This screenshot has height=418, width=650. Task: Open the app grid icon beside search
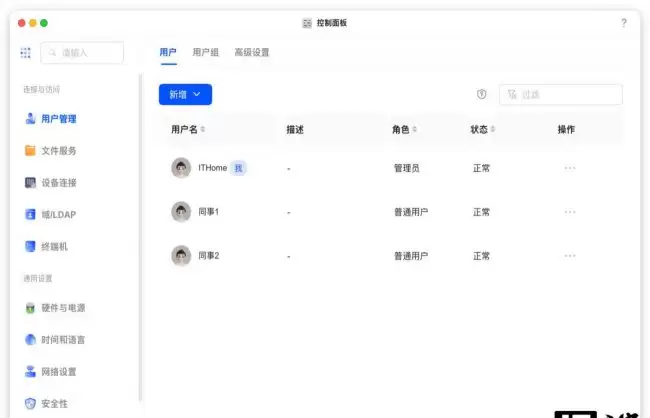coord(25,53)
